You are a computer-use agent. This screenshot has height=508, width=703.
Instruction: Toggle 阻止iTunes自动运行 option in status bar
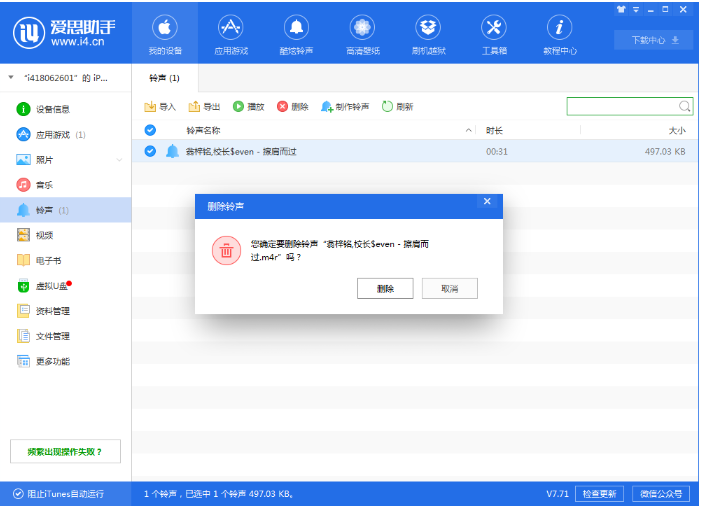[18, 494]
